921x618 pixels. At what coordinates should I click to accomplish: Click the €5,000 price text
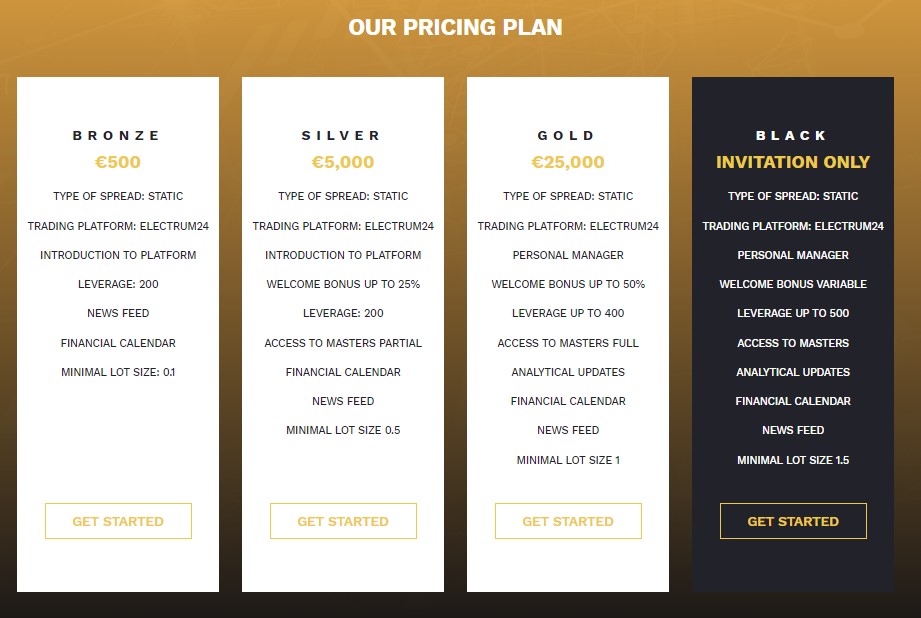tap(343, 162)
